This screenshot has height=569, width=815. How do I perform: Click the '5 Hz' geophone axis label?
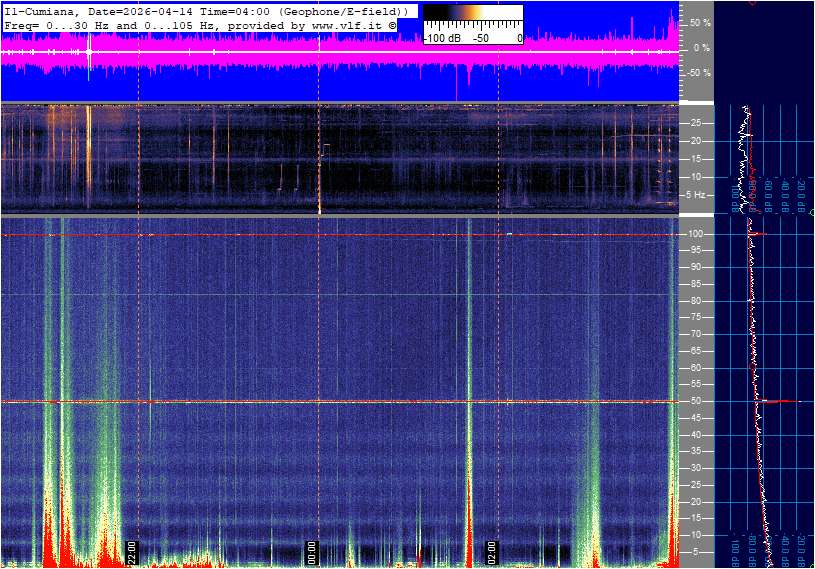pos(696,195)
